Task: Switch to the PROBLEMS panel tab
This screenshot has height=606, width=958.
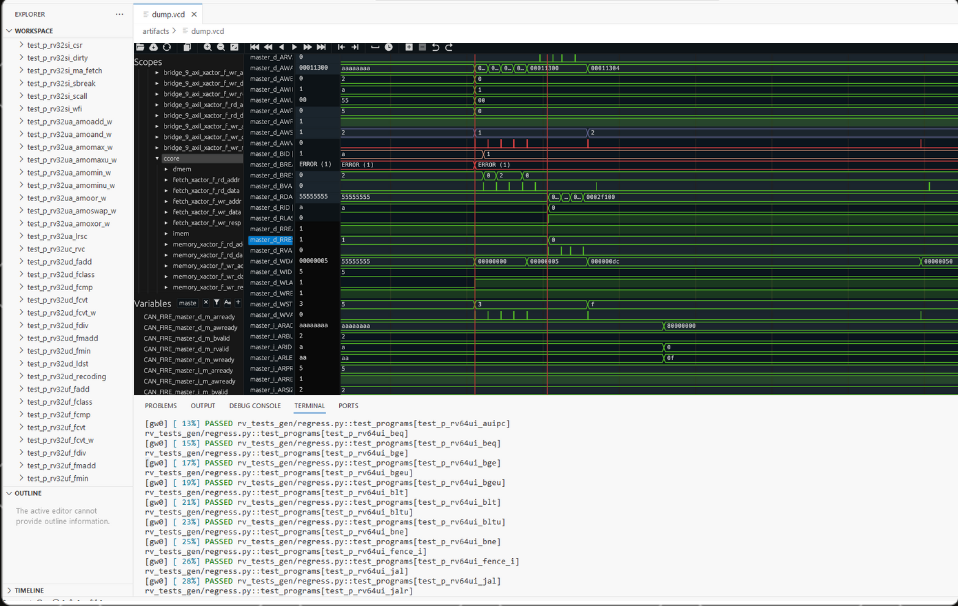Action: point(161,406)
